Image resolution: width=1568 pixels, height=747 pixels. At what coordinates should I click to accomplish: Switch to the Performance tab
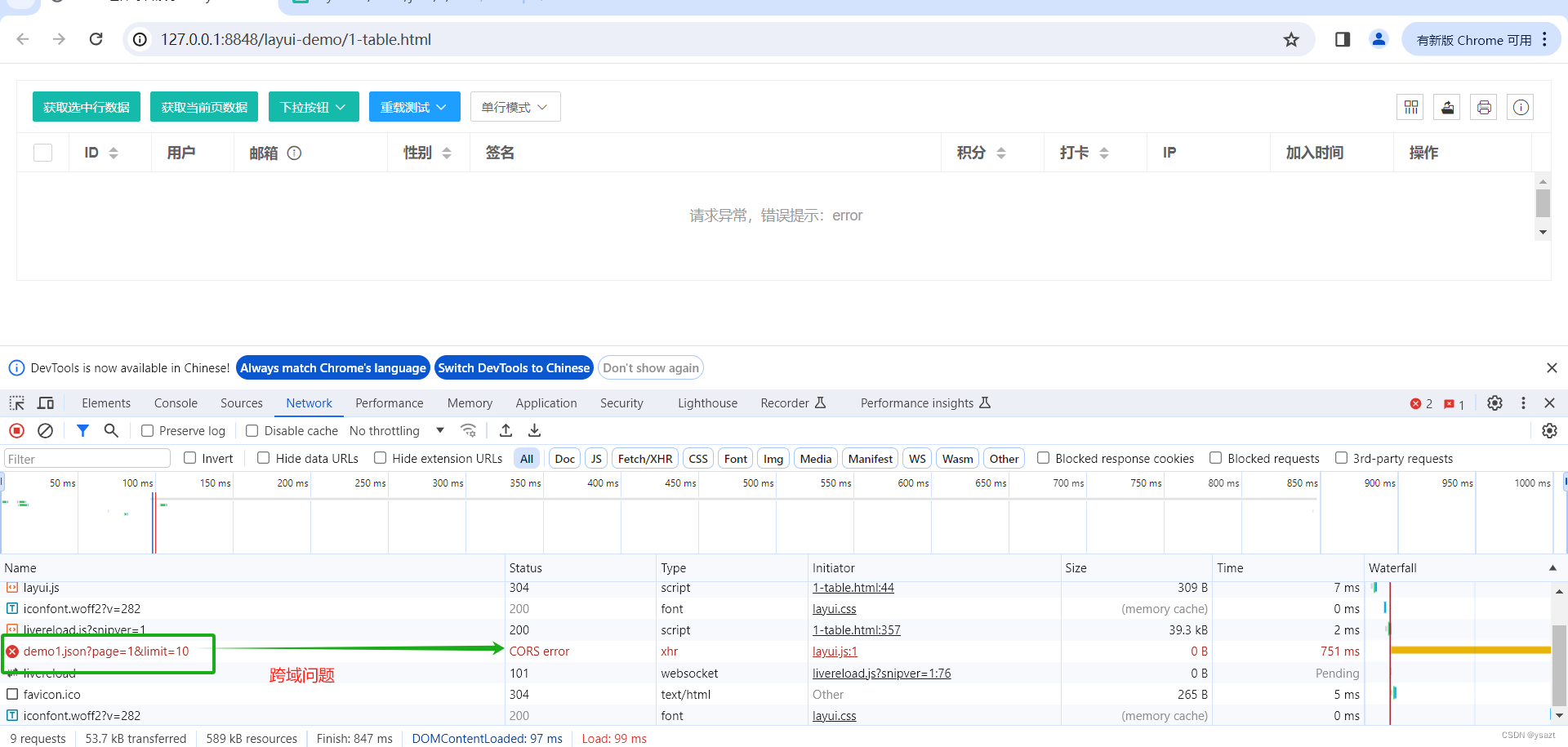click(x=390, y=403)
